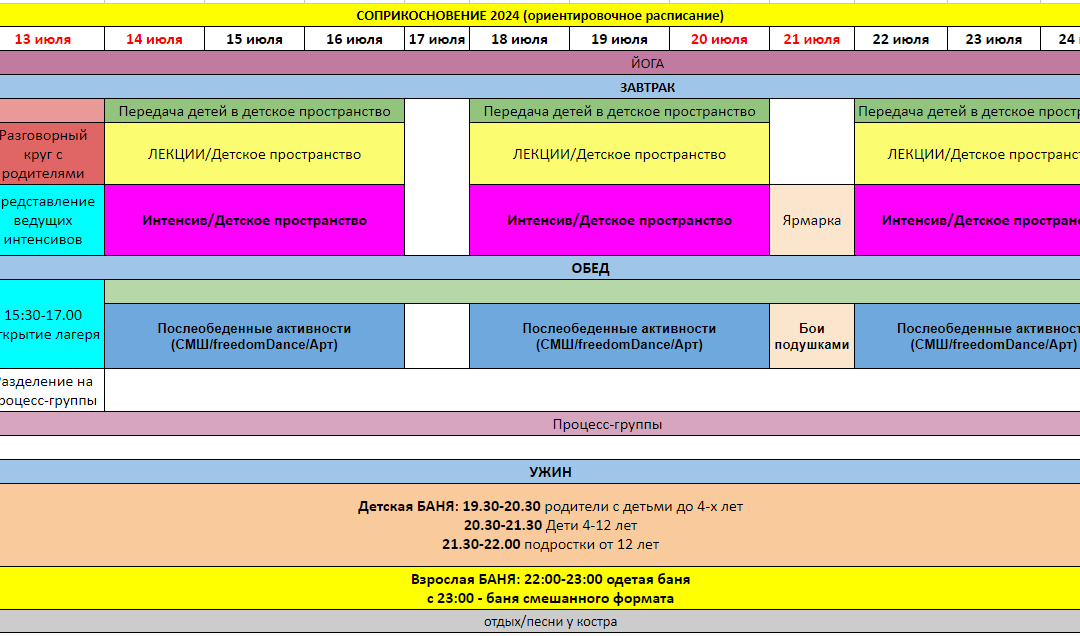Select the Детская БАНЯ schedule cell
Image resolution: width=1080 pixels, height=636 pixels.
[x=540, y=525]
